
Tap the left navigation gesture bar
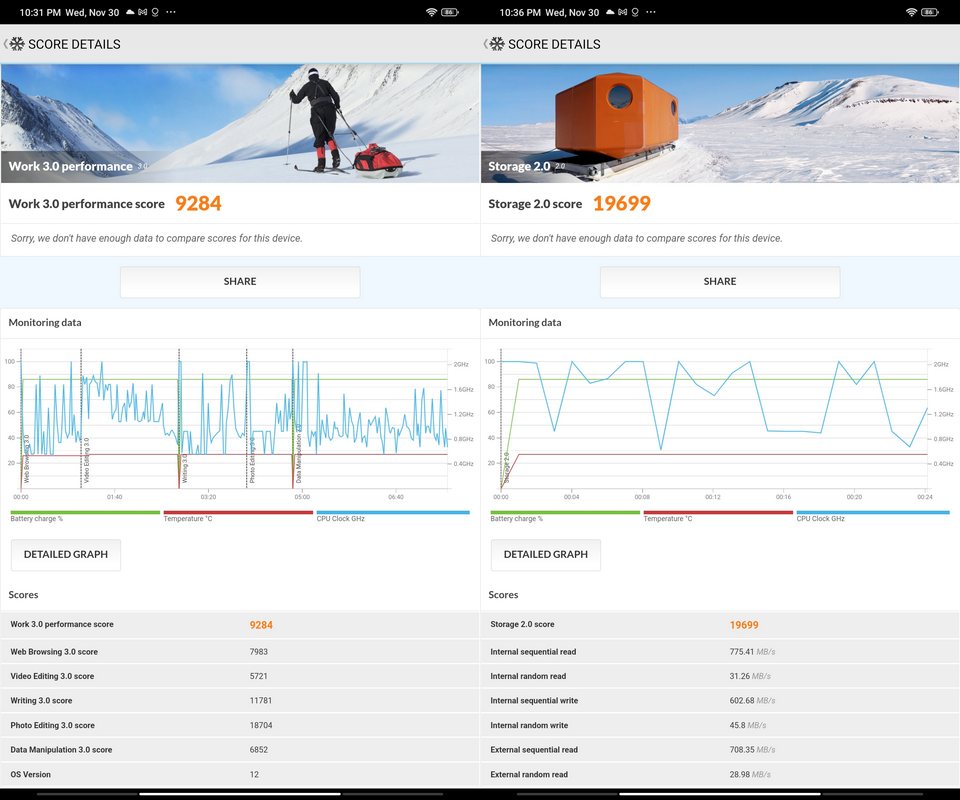(x=240, y=794)
